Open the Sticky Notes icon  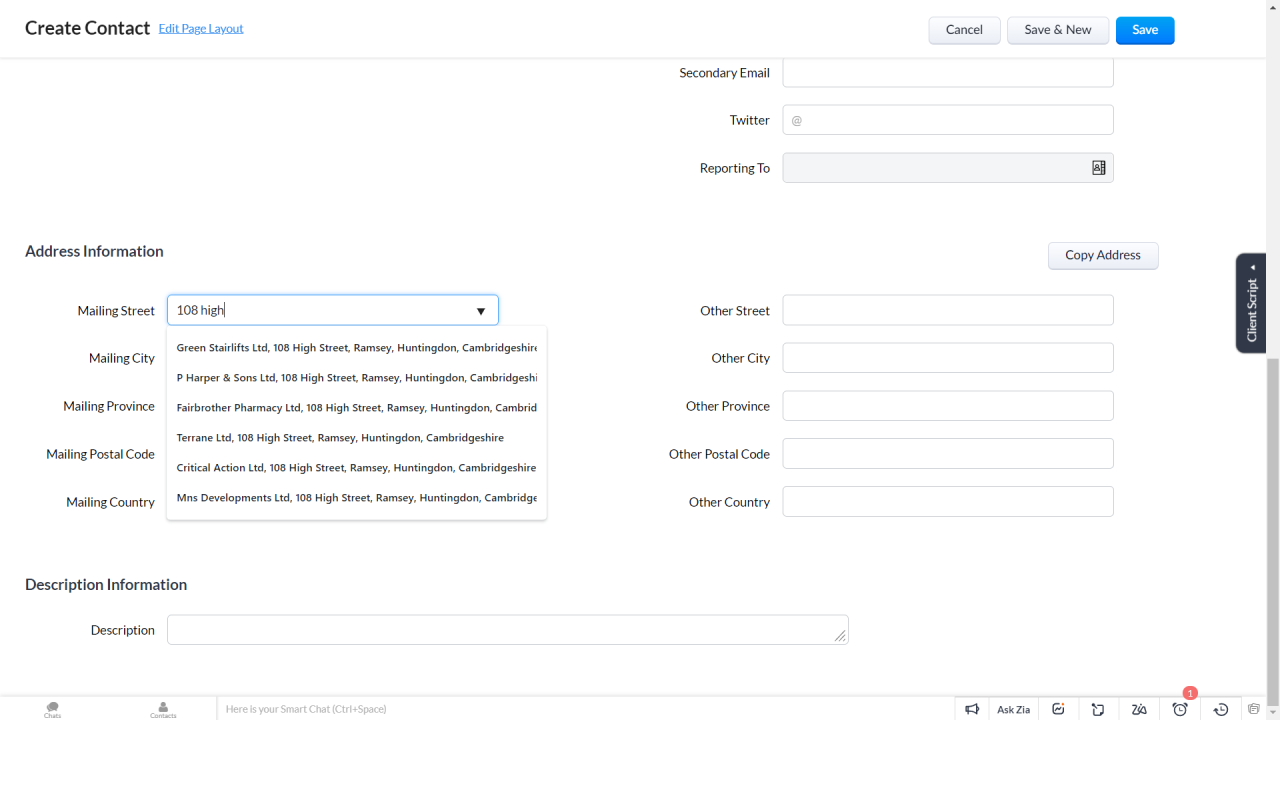click(1098, 708)
